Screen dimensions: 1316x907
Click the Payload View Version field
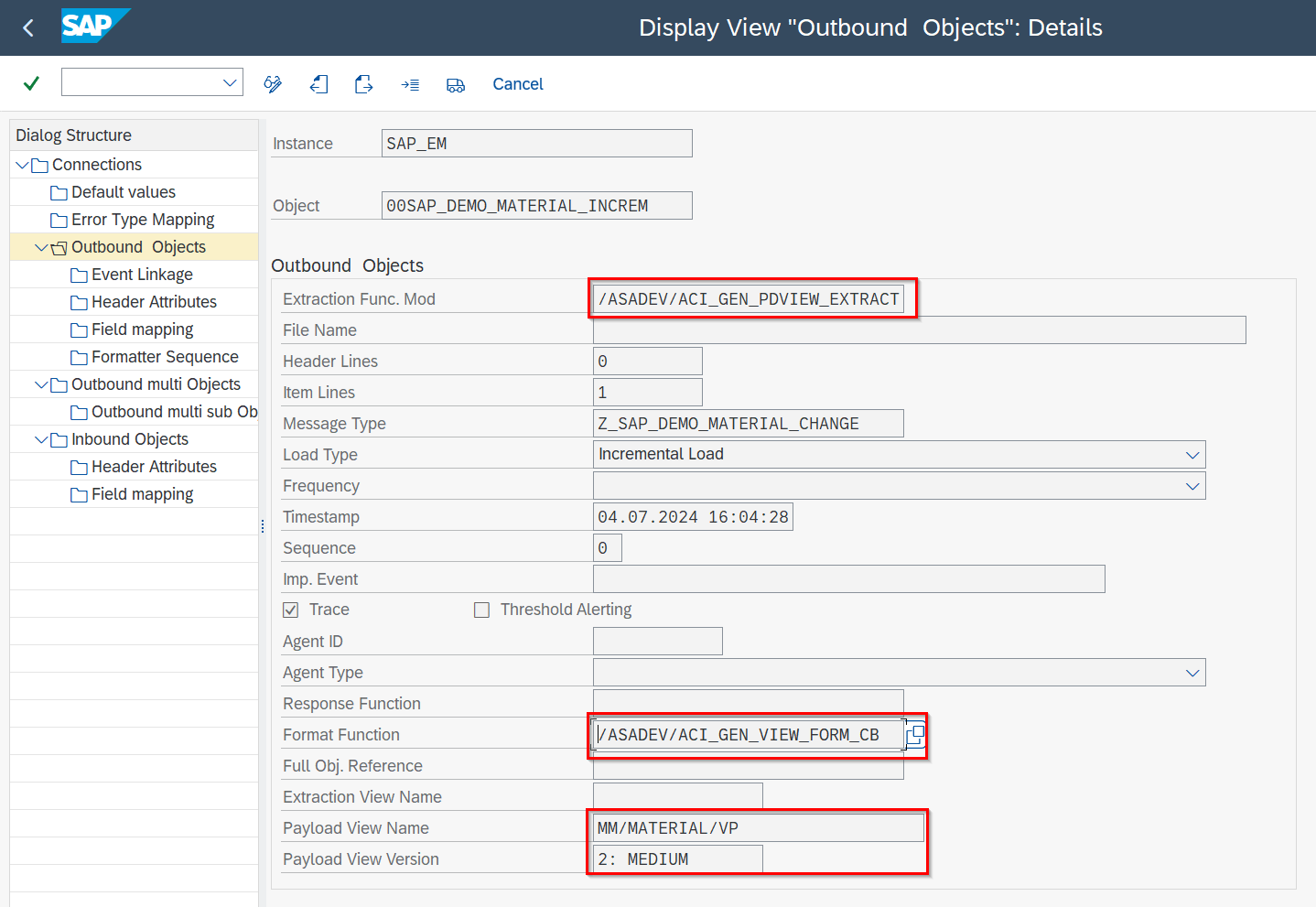[x=678, y=859]
